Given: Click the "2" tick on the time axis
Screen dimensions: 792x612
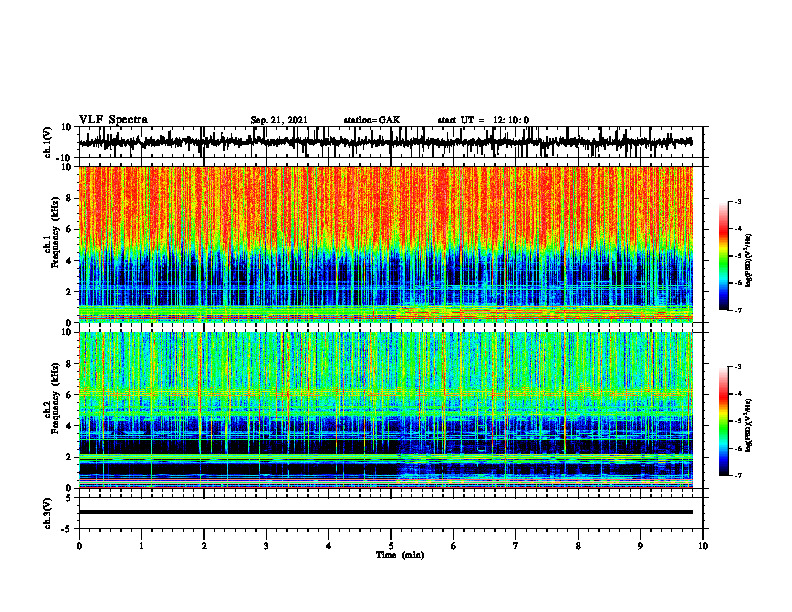Looking at the screenshot, I should 204,546.
